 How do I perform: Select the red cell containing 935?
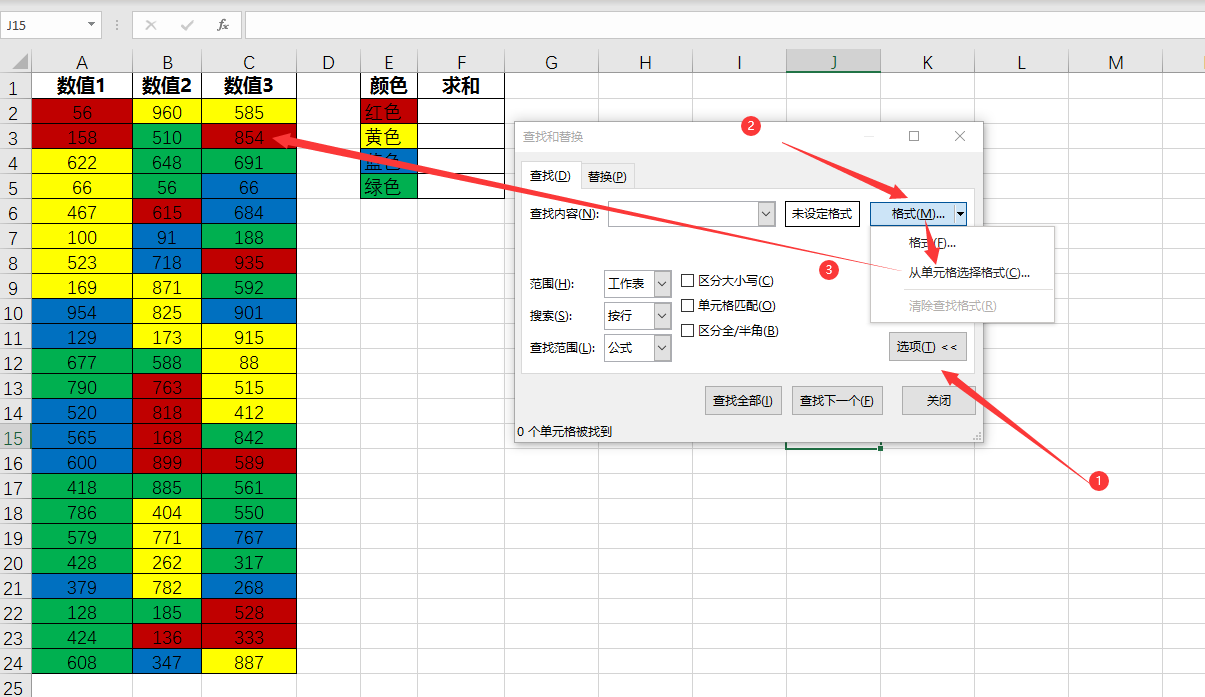249,262
